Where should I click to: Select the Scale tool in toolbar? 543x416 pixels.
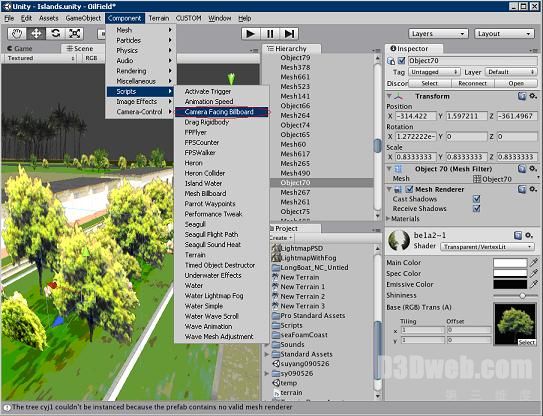coord(74,34)
